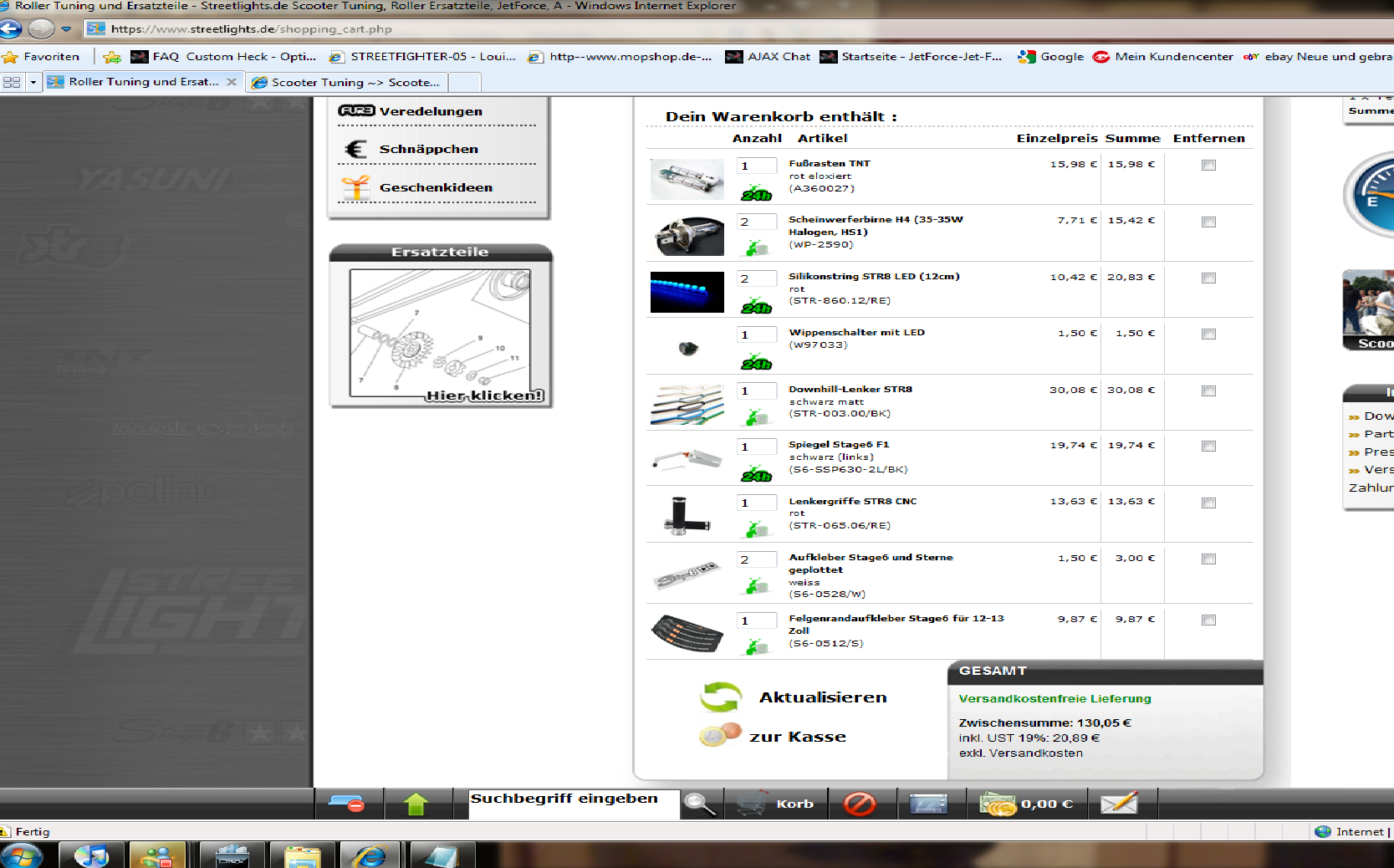The image size is (1394, 868).
Task: Click the coins icon next to zur Kasse
Action: (x=720, y=735)
